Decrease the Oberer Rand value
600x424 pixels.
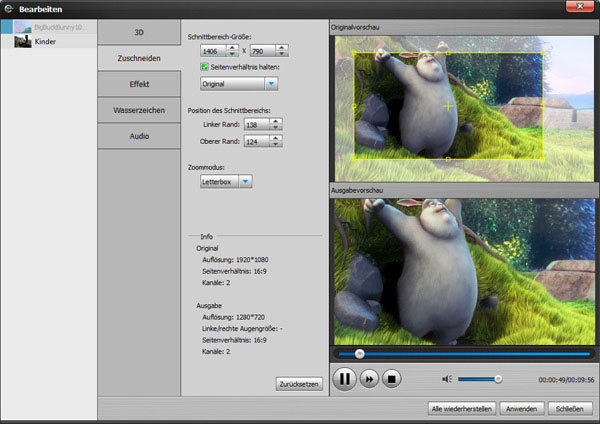tap(276, 144)
